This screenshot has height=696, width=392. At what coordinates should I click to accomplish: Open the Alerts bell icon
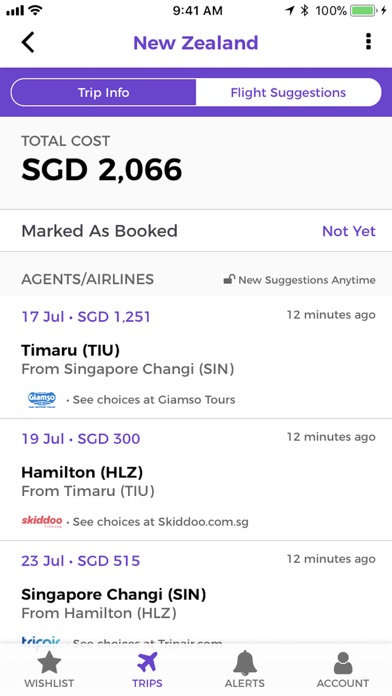point(245,663)
